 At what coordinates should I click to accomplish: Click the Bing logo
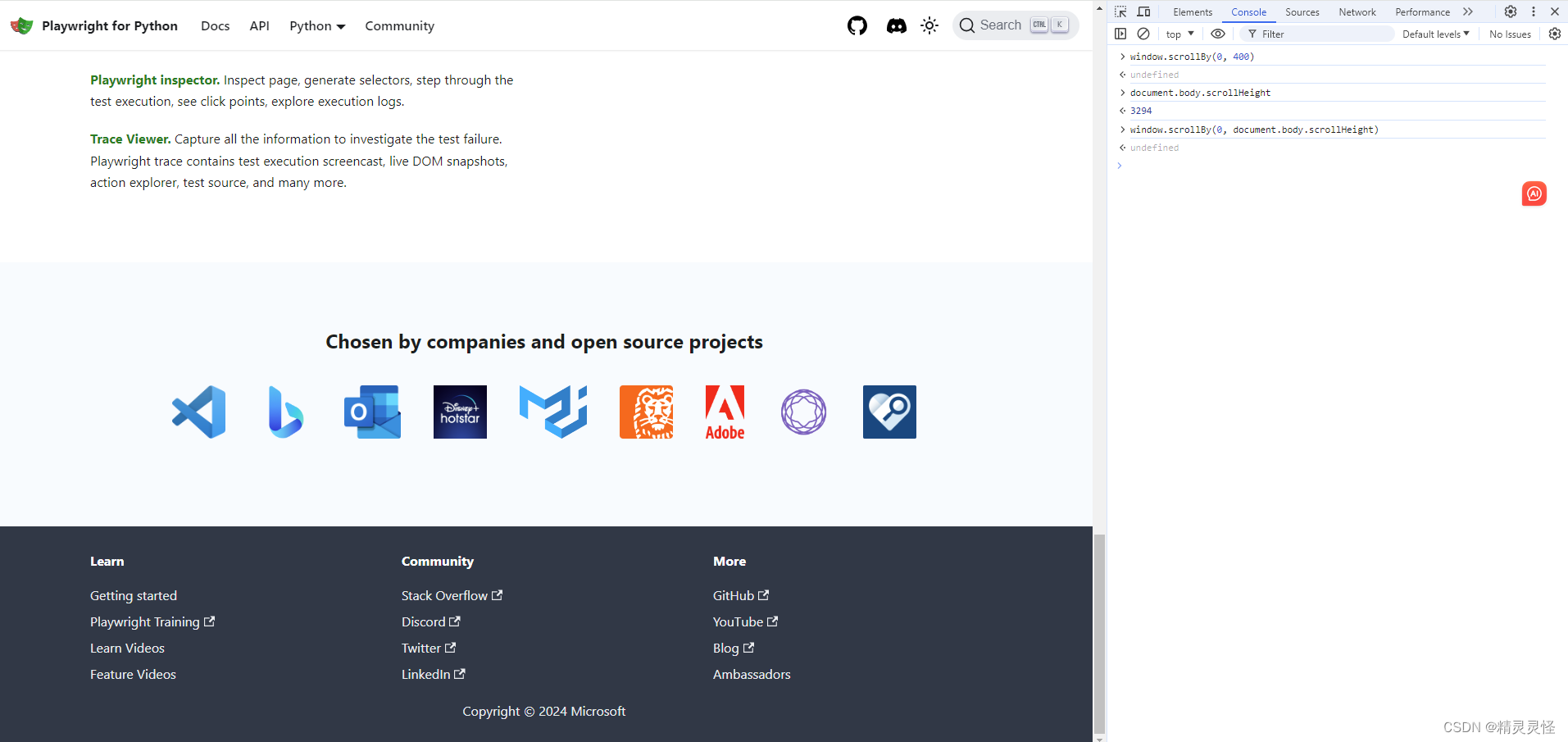point(285,412)
